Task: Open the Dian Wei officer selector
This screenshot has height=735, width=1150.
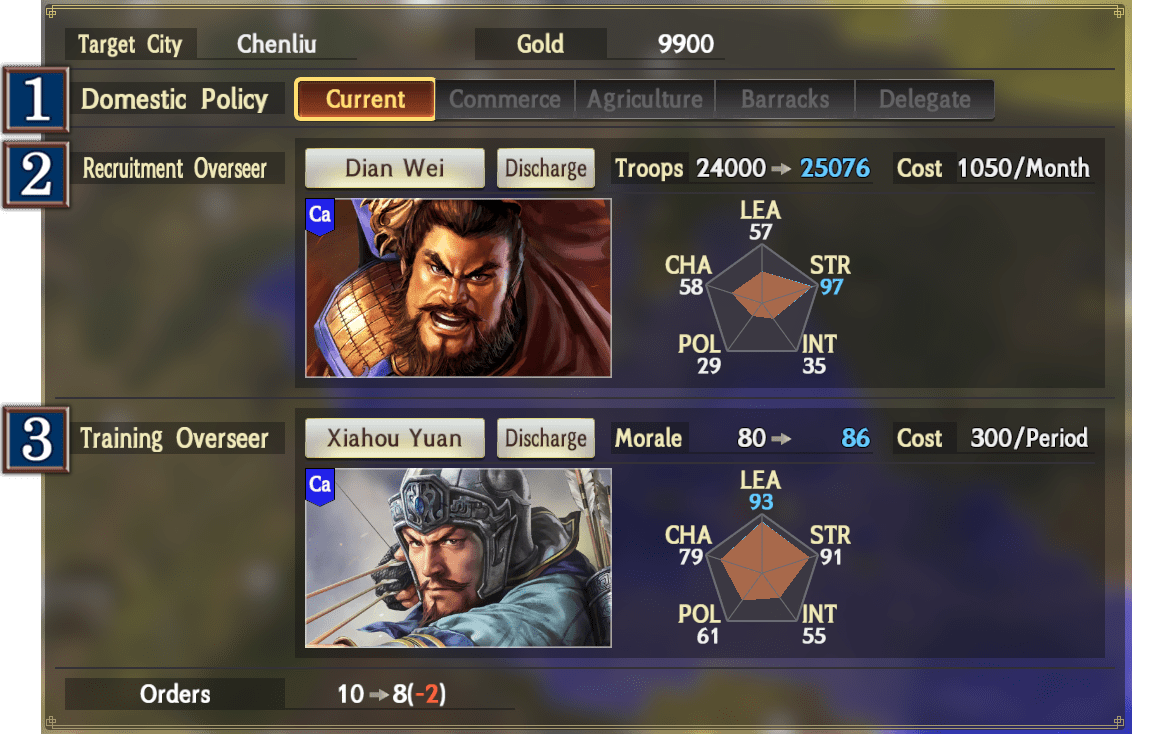Action: point(395,168)
